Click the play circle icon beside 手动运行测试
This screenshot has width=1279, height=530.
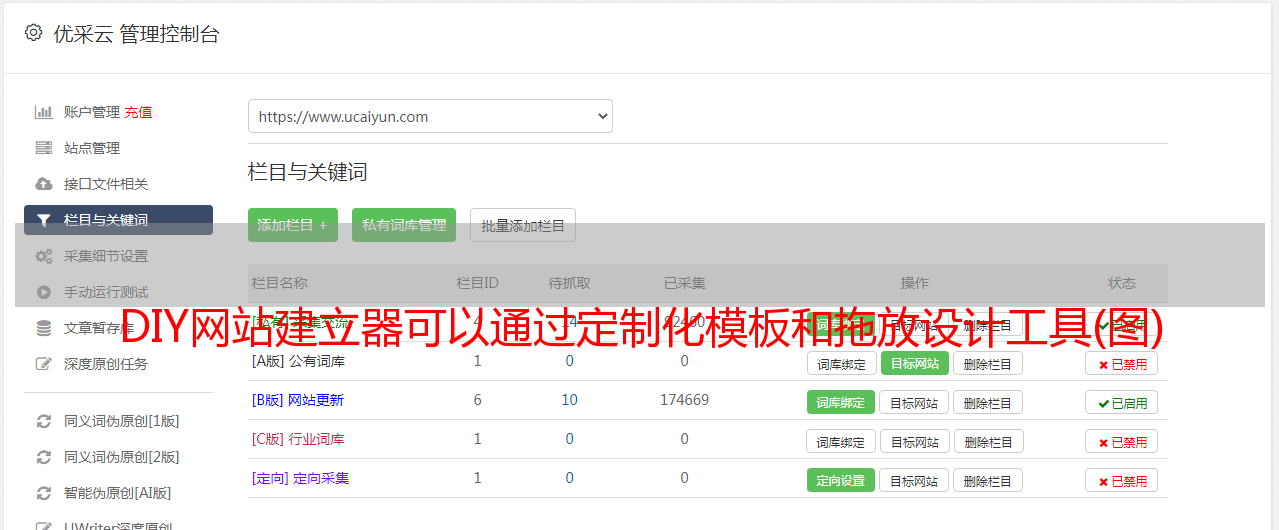pyautogui.click(x=43, y=292)
